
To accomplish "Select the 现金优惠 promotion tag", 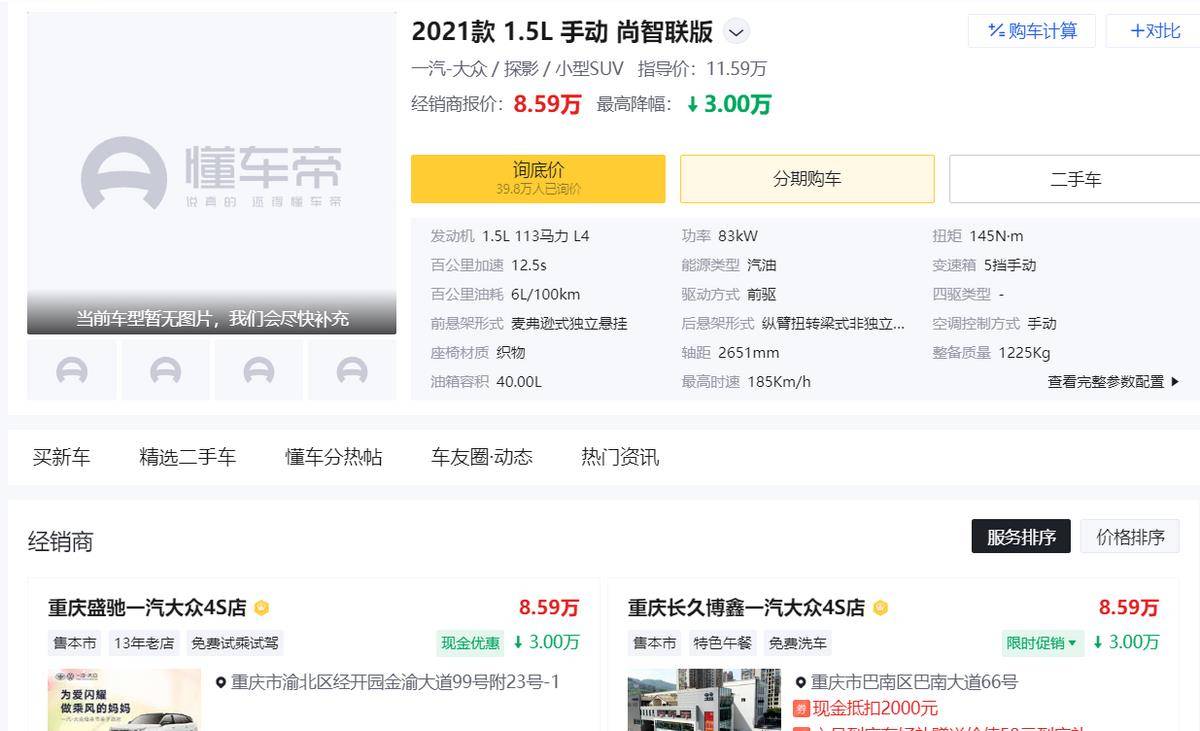I will 468,643.
